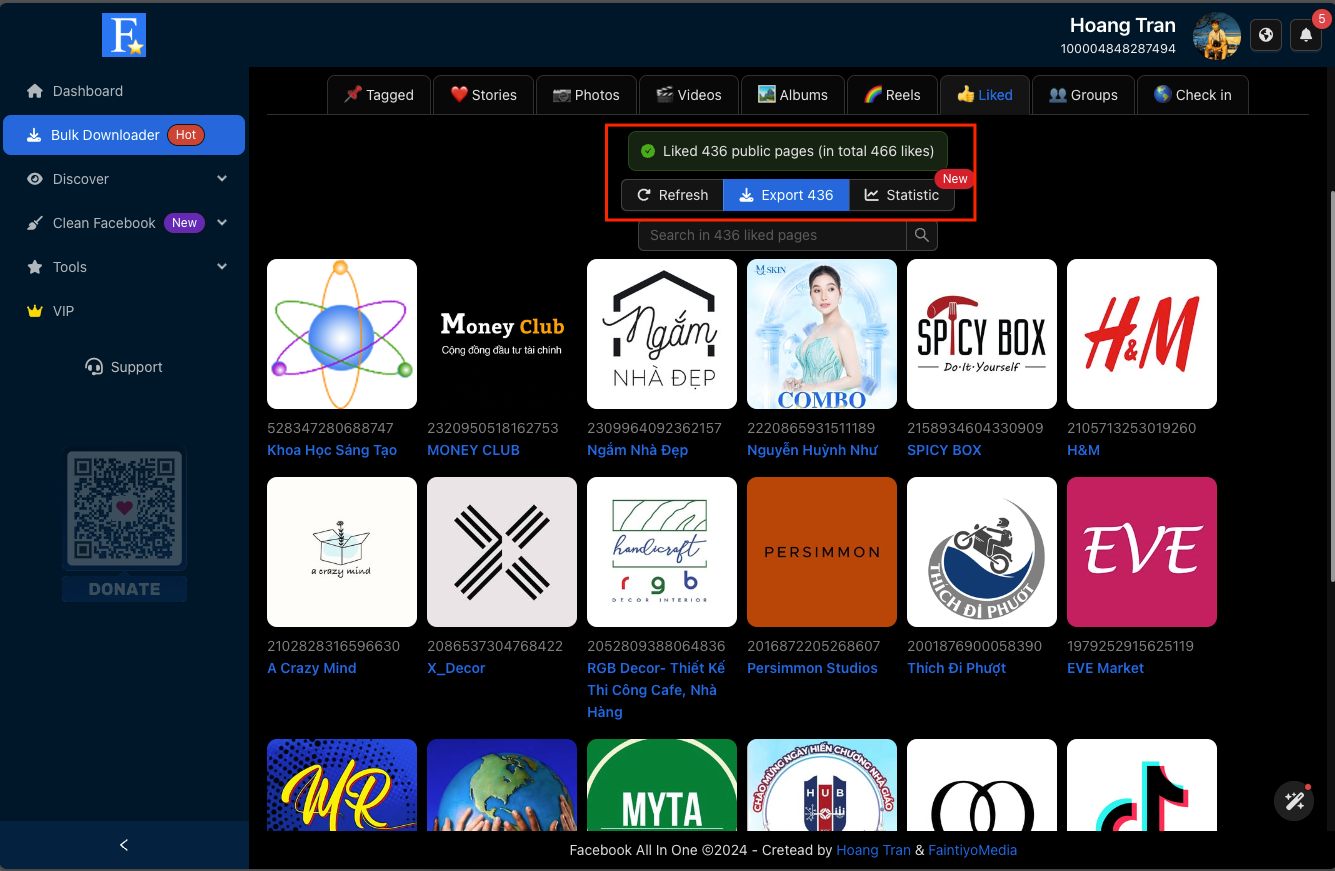Click the Bulk Downloader download icon
This screenshot has width=1335, height=871.
[x=33, y=135]
